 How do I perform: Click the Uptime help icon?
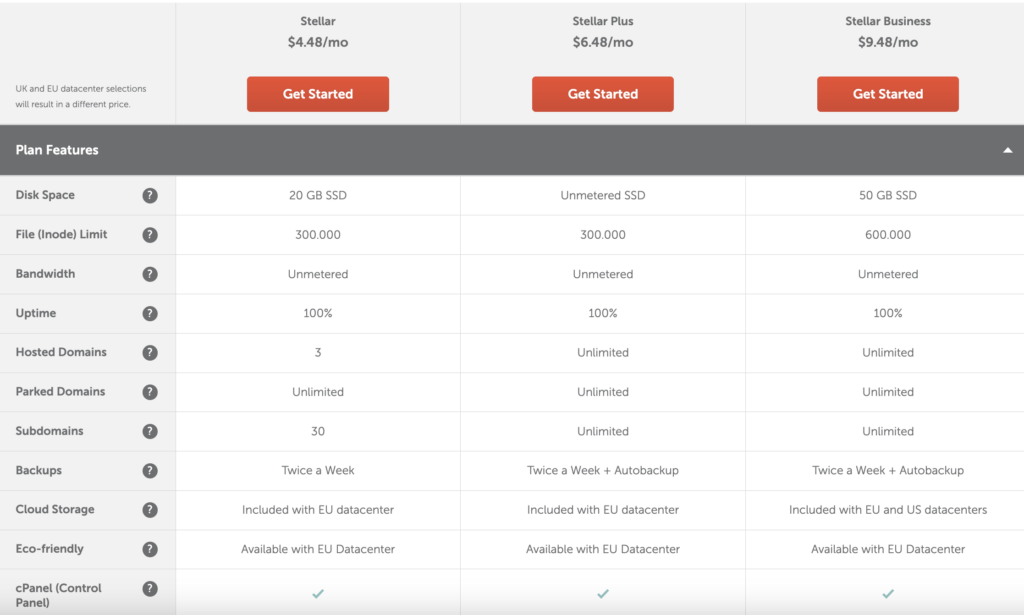point(150,313)
